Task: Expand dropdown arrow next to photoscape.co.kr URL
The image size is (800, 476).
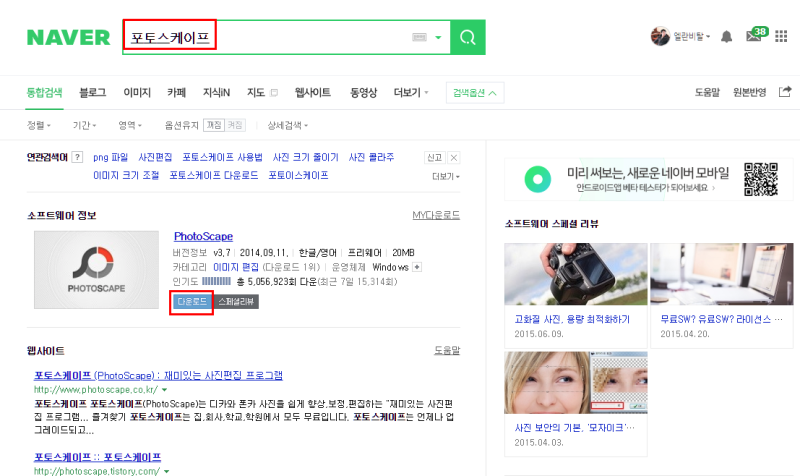Action: (x=164, y=390)
